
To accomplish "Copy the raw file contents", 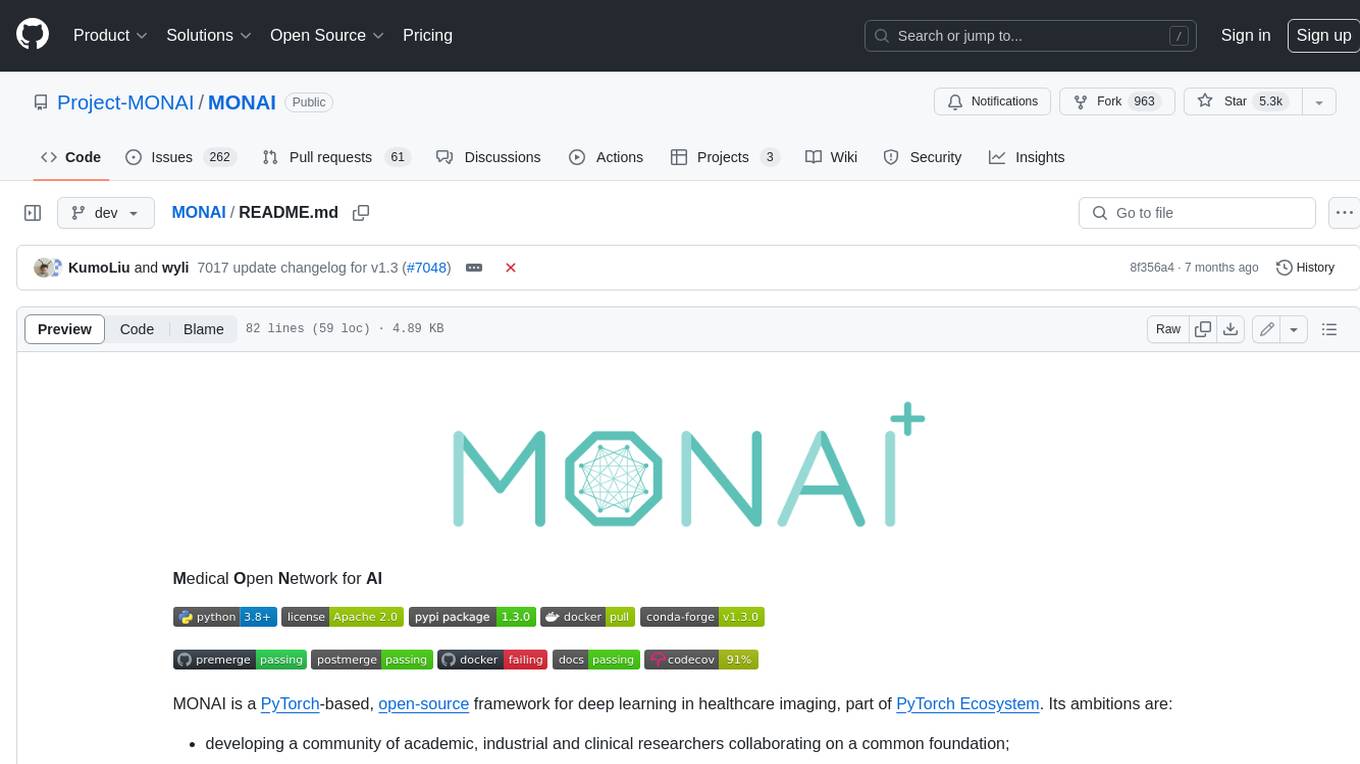I will [x=1203, y=329].
